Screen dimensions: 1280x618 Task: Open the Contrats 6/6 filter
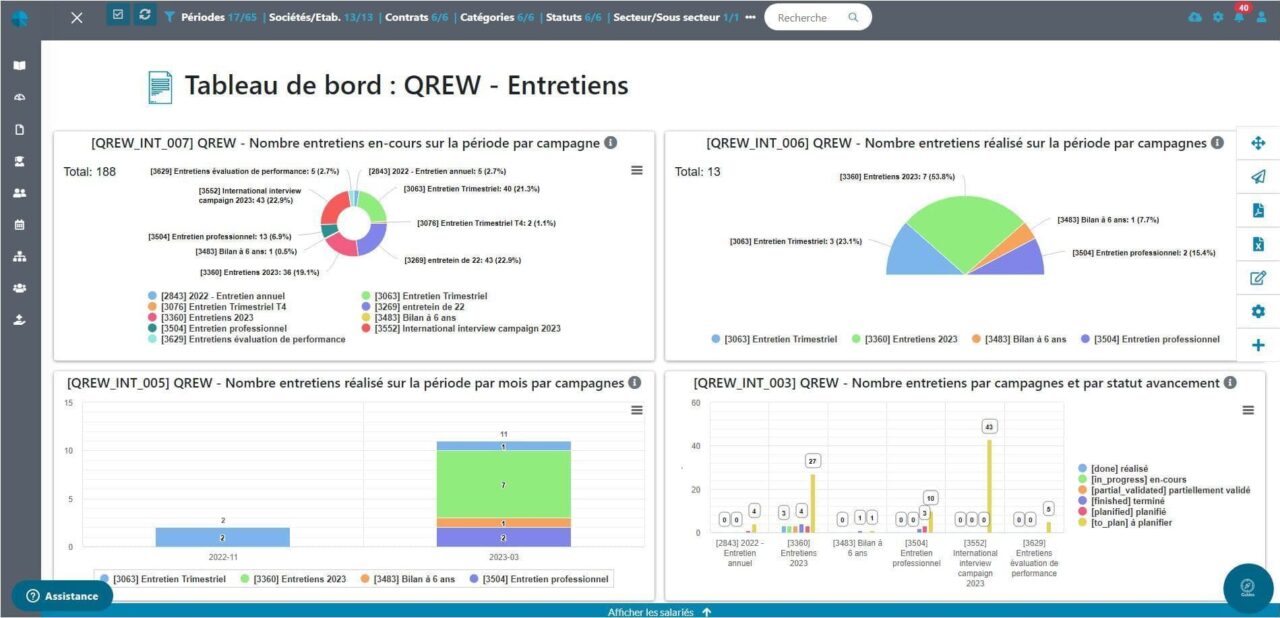(x=416, y=17)
